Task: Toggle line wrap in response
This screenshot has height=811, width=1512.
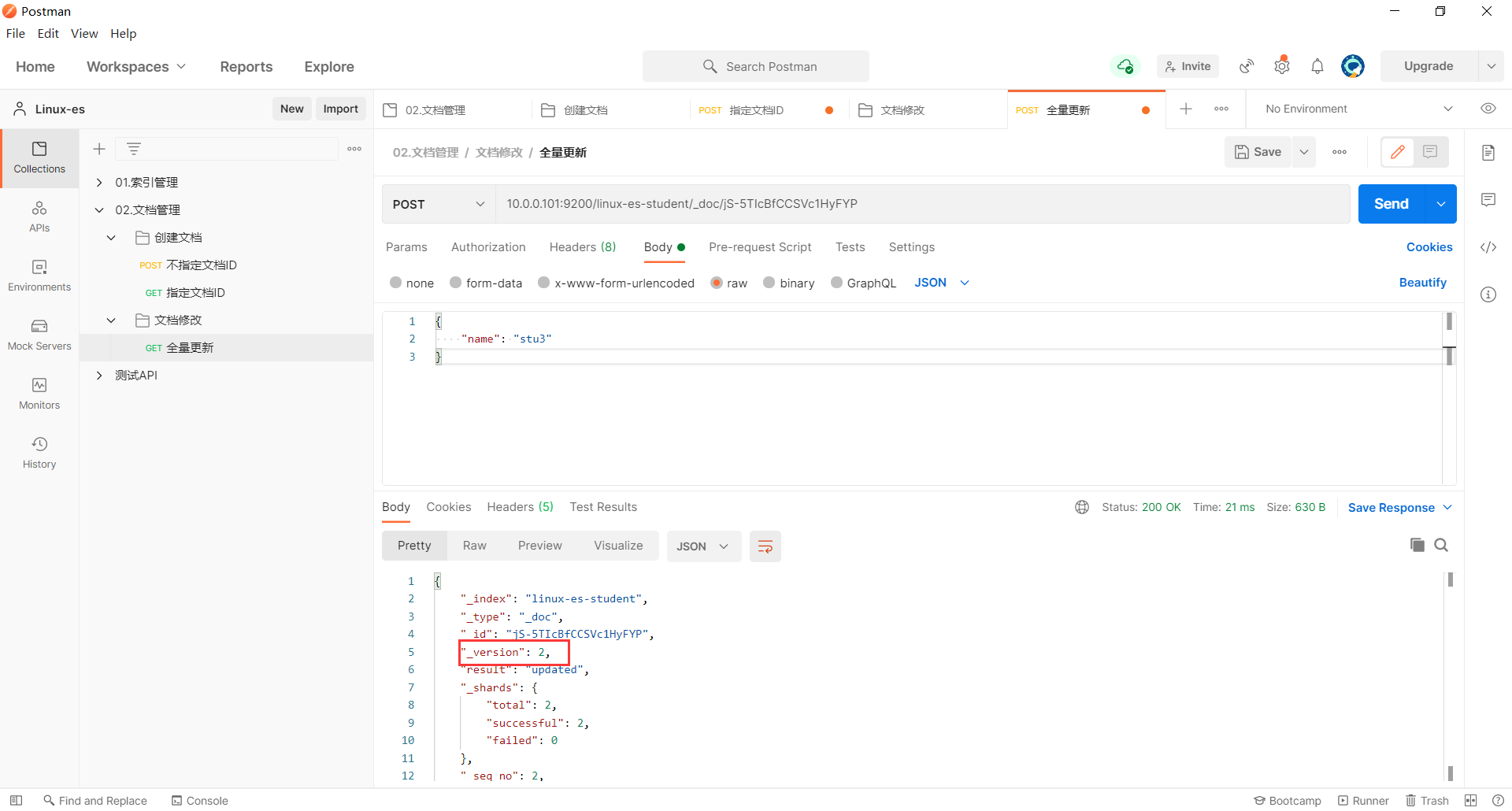Action: (x=765, y=546)
